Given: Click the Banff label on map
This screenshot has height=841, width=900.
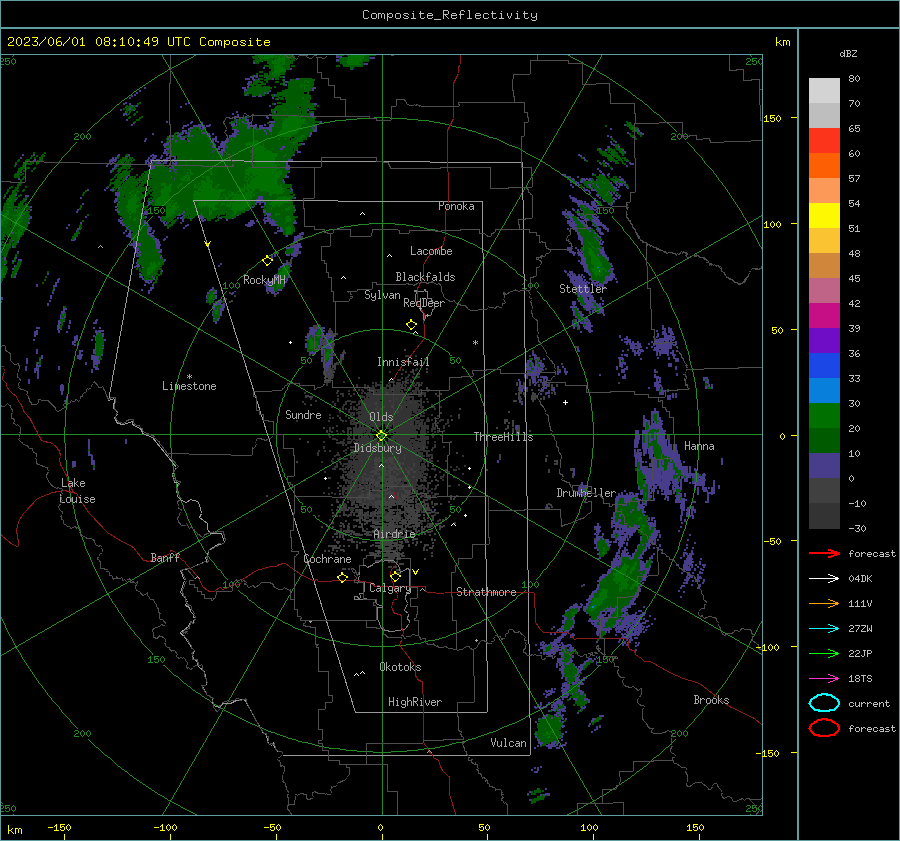Looking at the screenshot, I should pyautogui.click(x=165, y=557).
